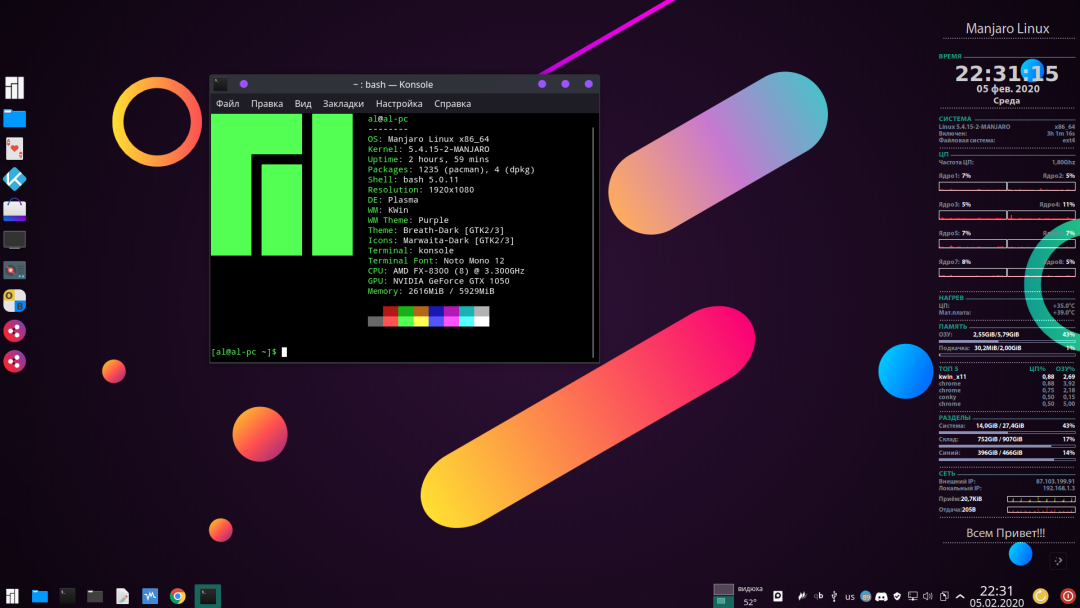Toggle the display settings tray icon

pyautogui.click(x=913, y=595)
